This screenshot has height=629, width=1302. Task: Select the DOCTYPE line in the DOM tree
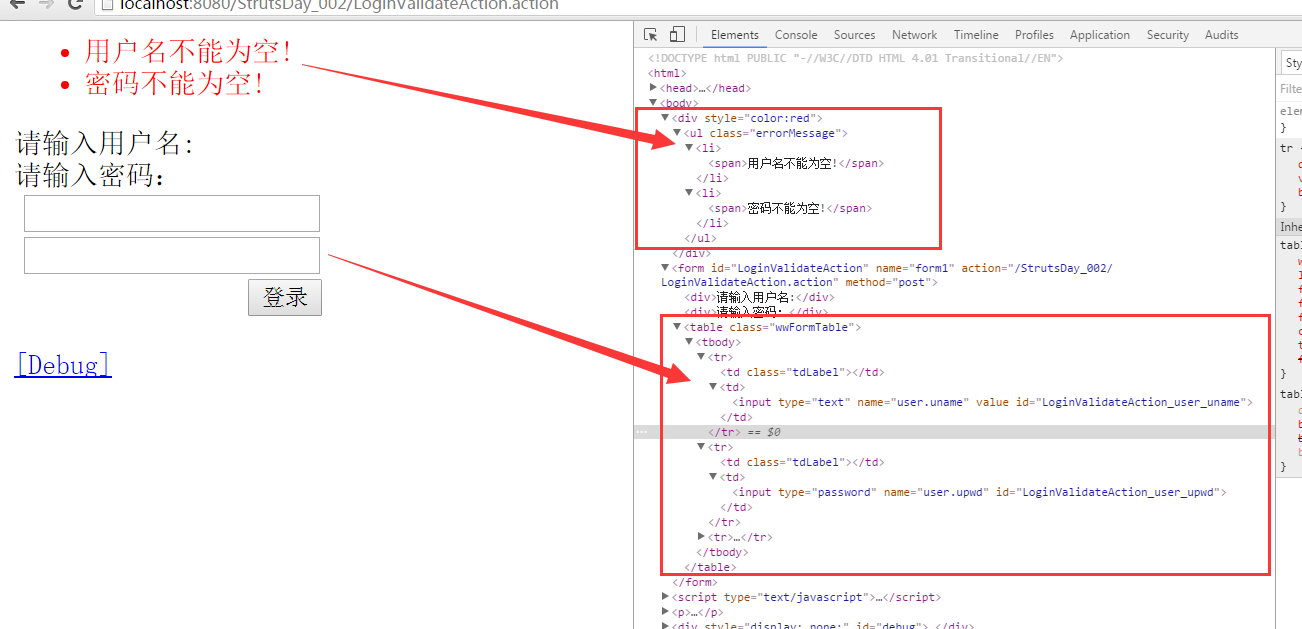pyautogui.click(x=855, y=58)
